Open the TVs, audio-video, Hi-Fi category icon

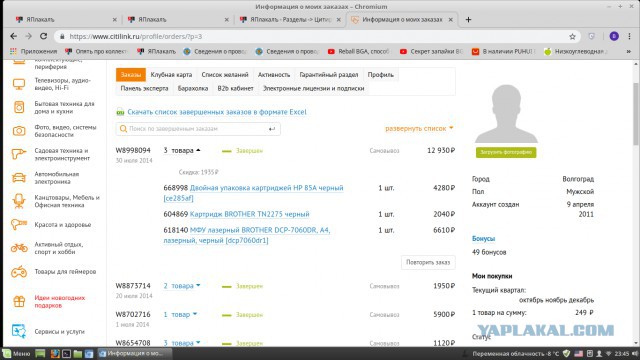pos(19,84)
